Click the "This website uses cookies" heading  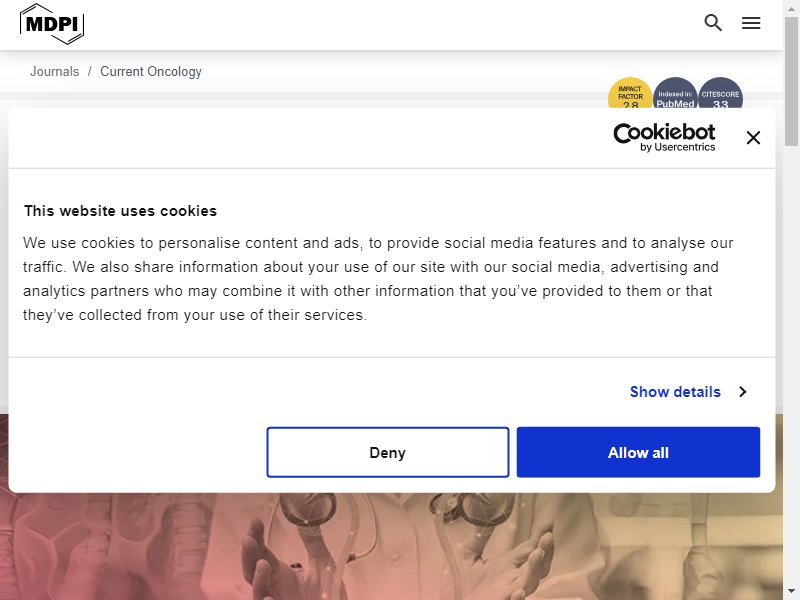click(x=120, y=211)
